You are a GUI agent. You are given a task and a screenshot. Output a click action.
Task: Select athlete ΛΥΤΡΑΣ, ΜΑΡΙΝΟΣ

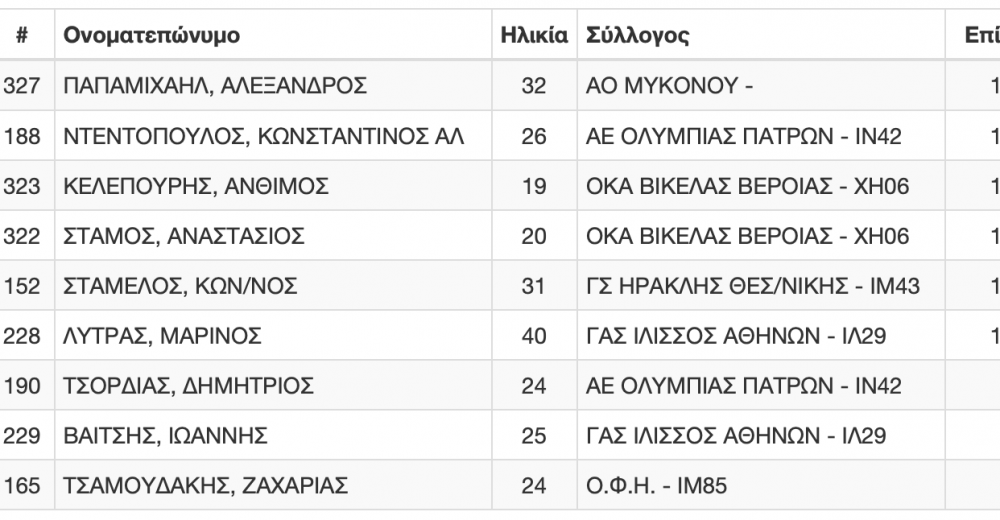point(162,336)
